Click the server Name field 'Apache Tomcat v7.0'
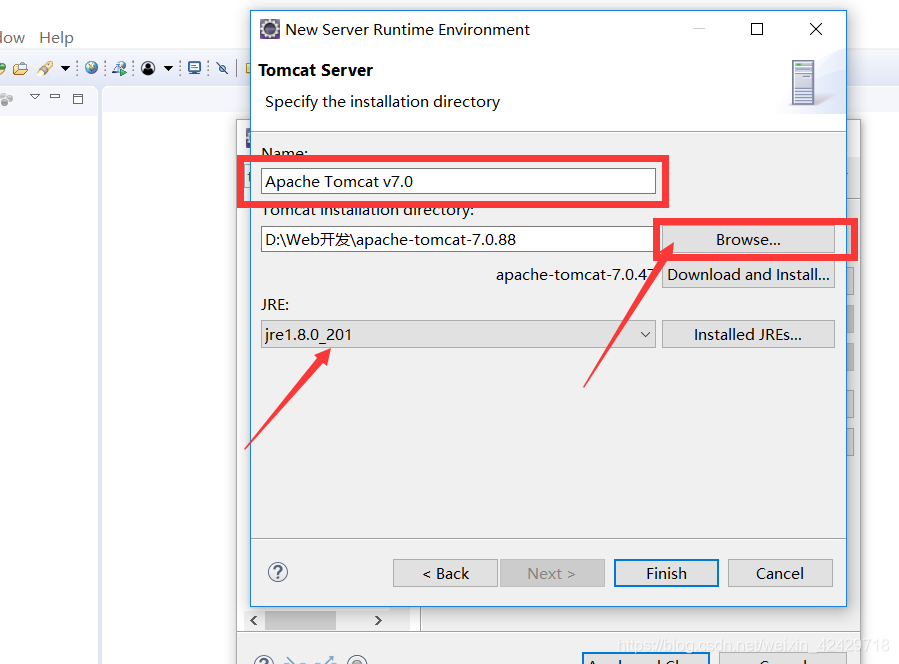Image resolution: width=899 pixels, height=664 pixels. (x=458, y=181)
